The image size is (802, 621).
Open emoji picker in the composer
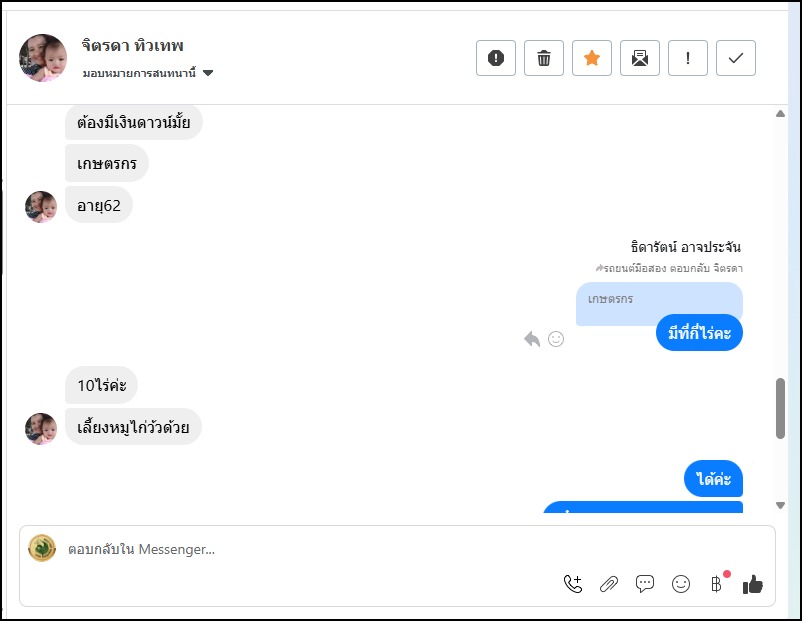pos(681,584)
